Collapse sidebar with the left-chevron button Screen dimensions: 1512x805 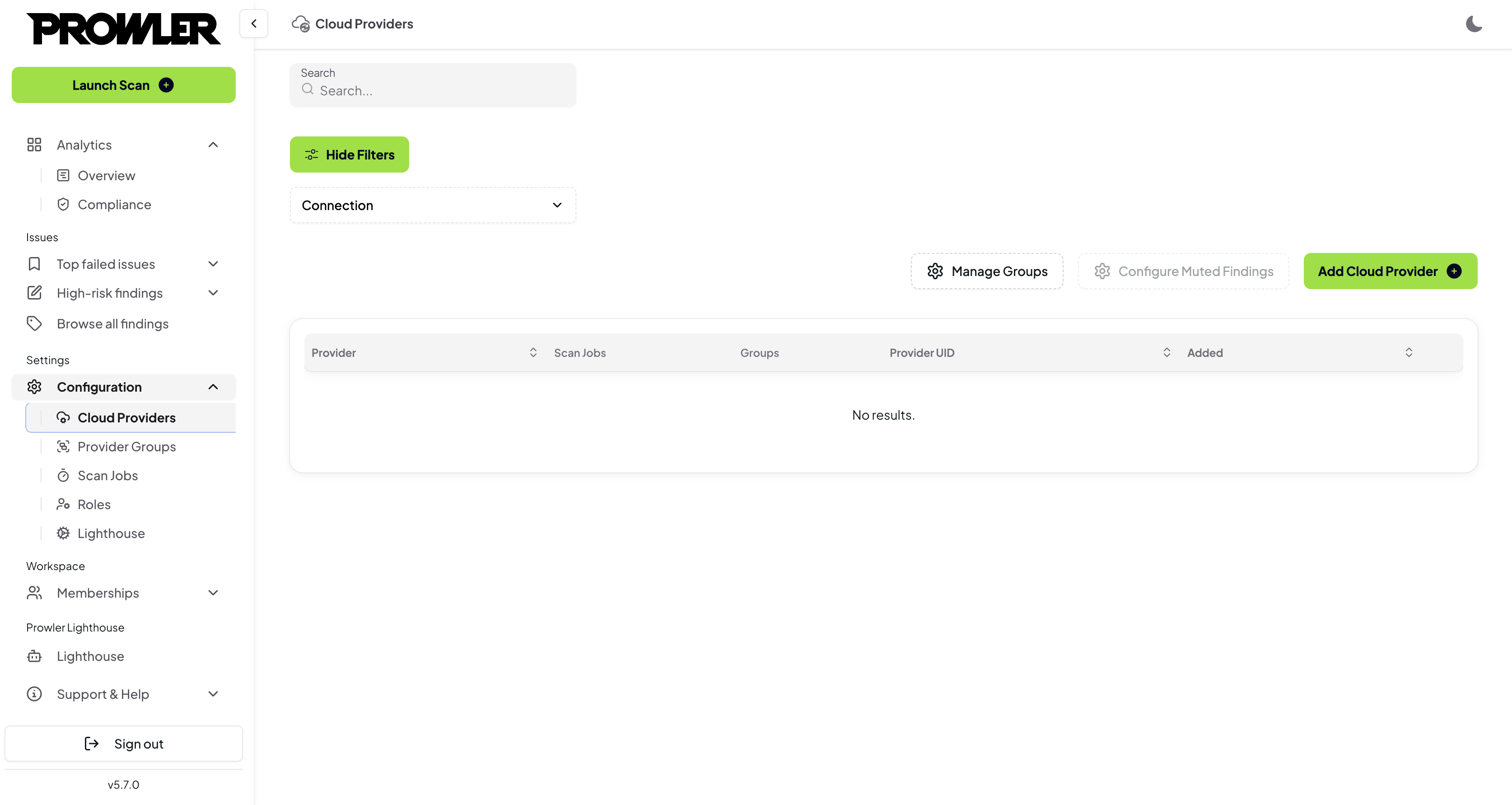pos(253,24)
